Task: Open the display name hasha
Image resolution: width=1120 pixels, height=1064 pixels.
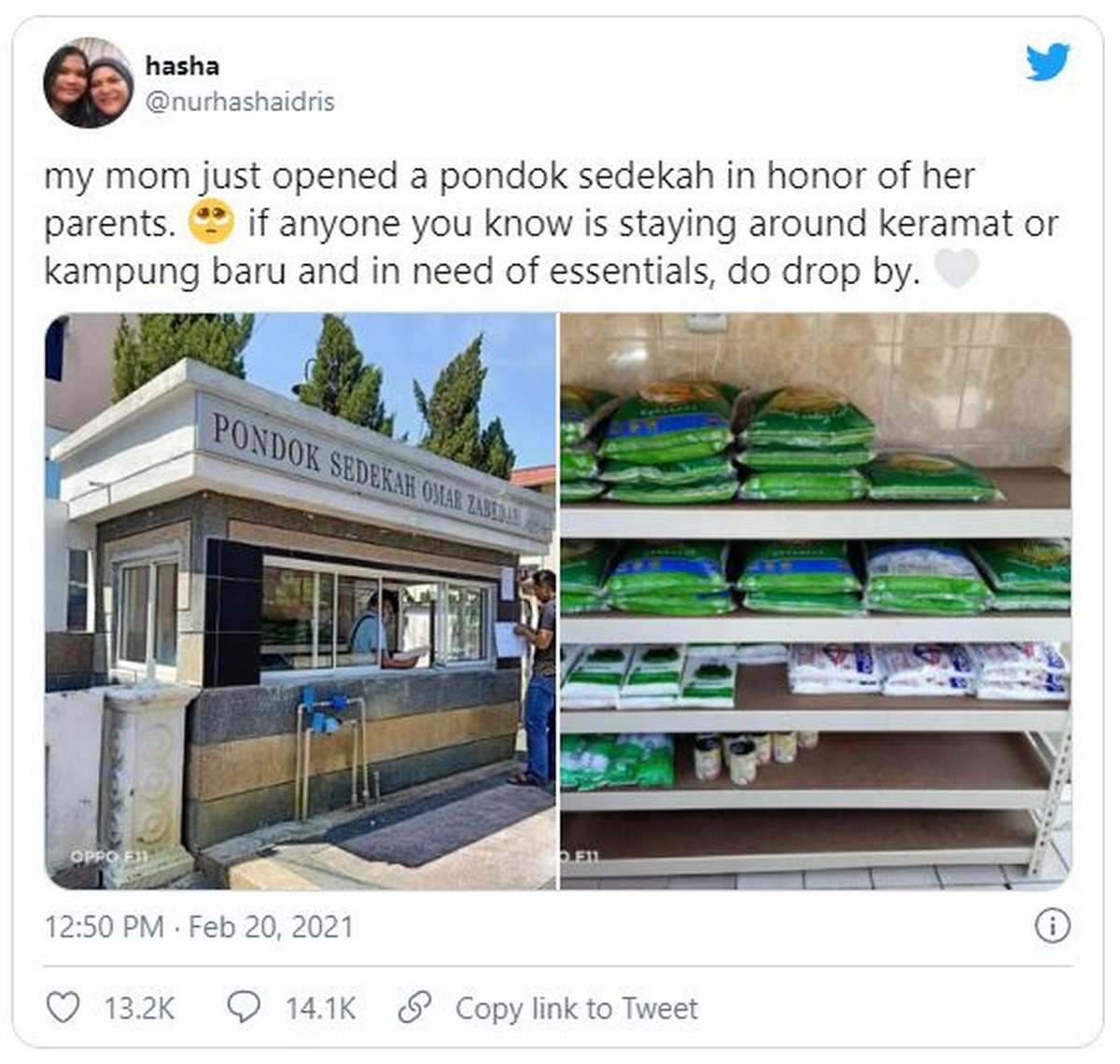Action: pyautogui.click(x=182, y=66)
